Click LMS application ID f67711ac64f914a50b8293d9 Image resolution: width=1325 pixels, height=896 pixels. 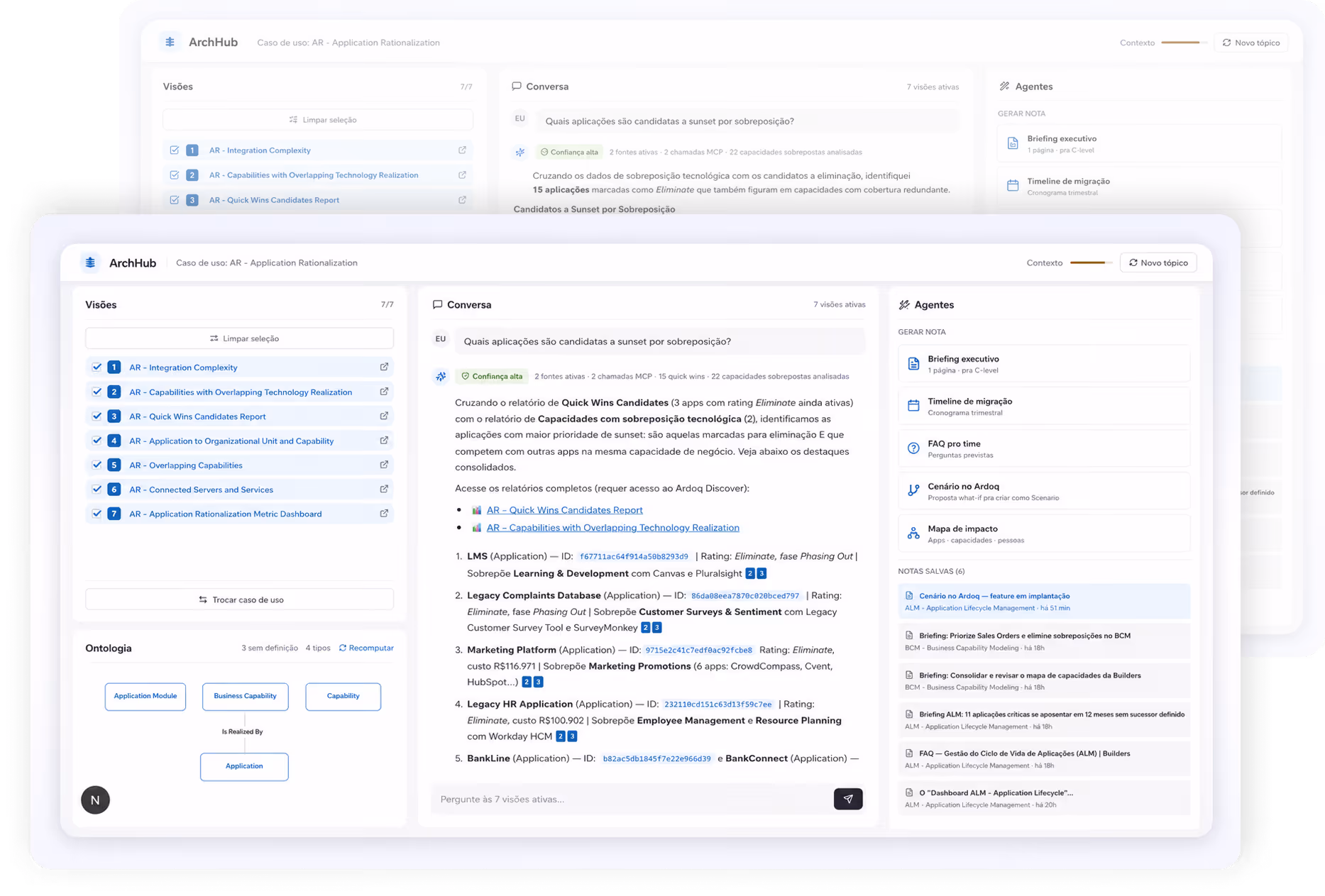point(634,557)
